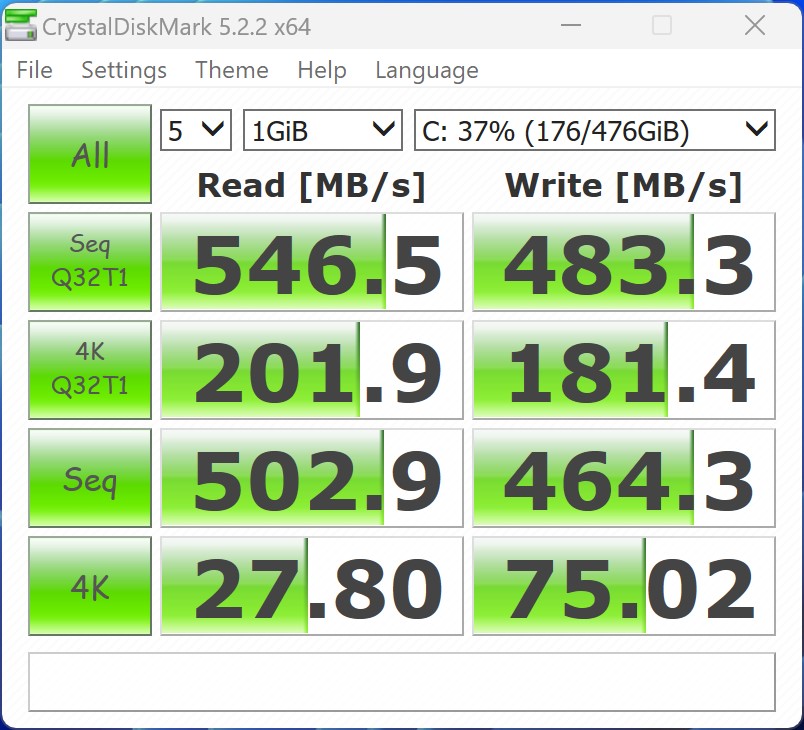Select the Seq Q32T1 write result 483.3
The height and width of the screenshot is (730, 804).
[x=624, y=262]
